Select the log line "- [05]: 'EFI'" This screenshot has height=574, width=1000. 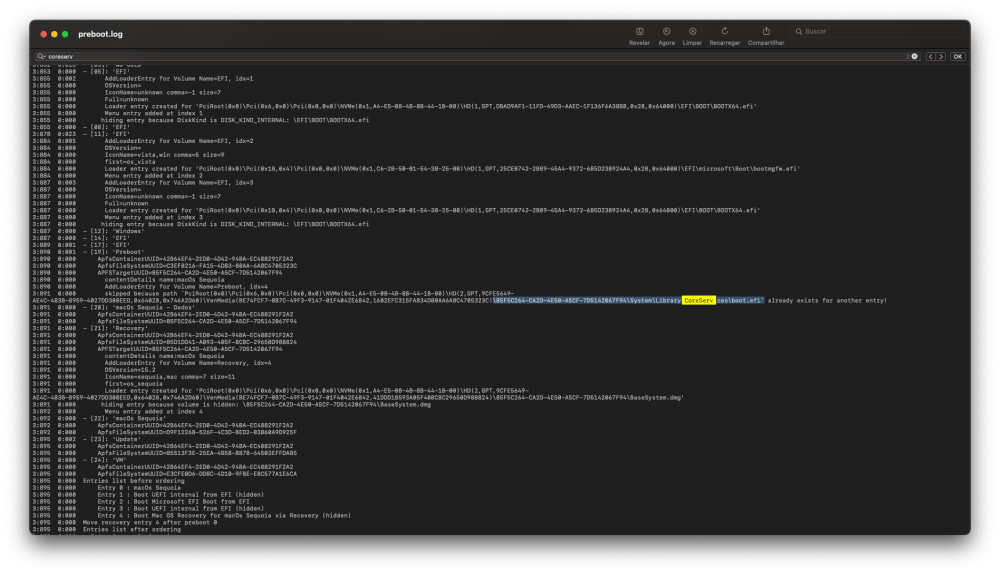106,71
